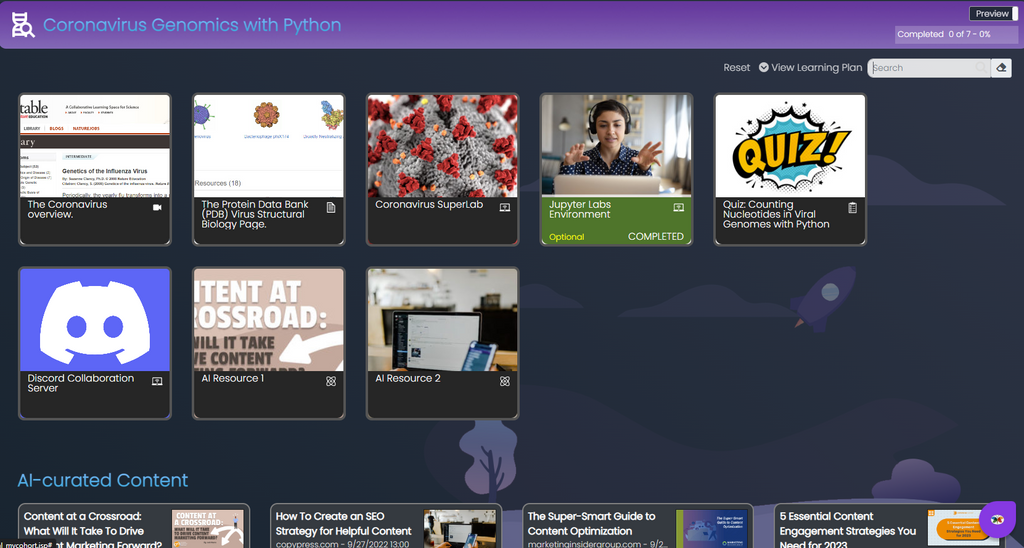Viewport: 1024px width, 548px height.
Task: Open the purple chat assistant bubble
Action: 997,519
